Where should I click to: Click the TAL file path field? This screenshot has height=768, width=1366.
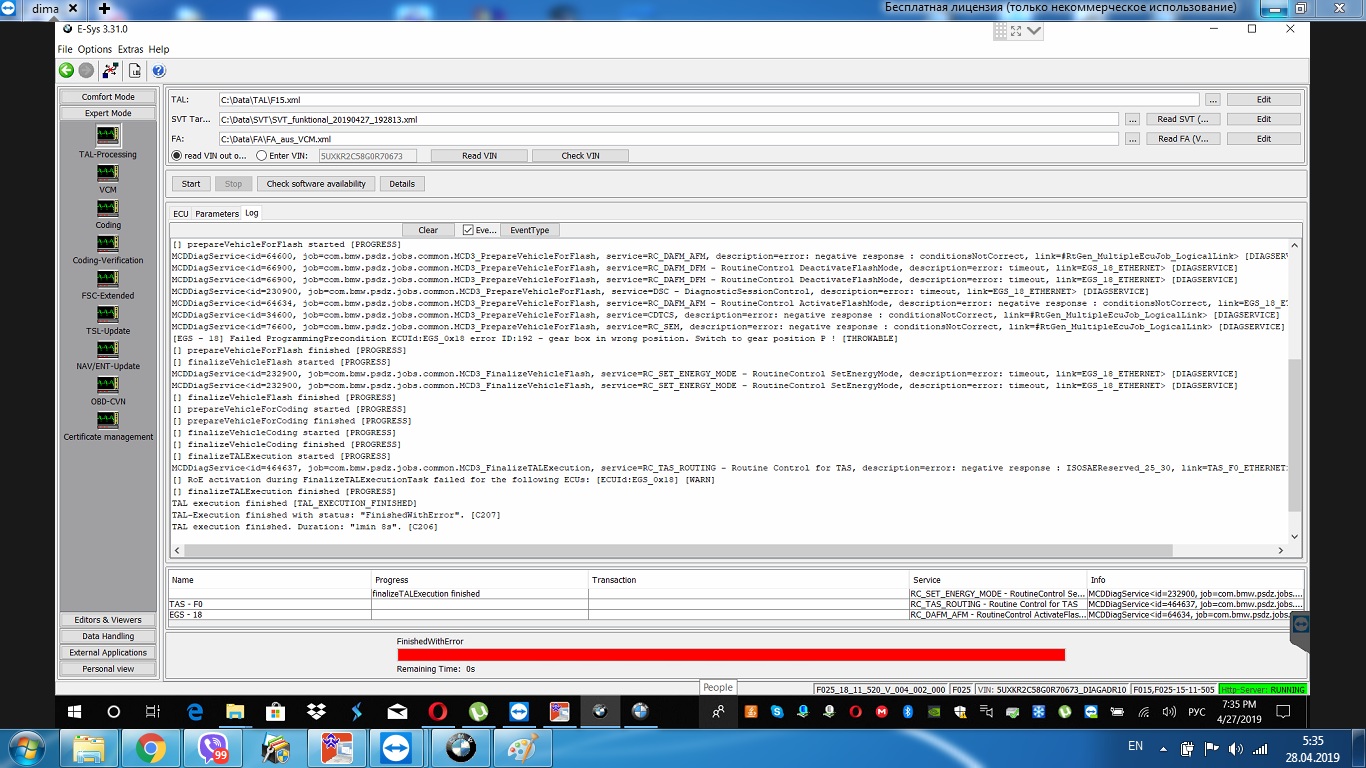[x=708, y=100]
